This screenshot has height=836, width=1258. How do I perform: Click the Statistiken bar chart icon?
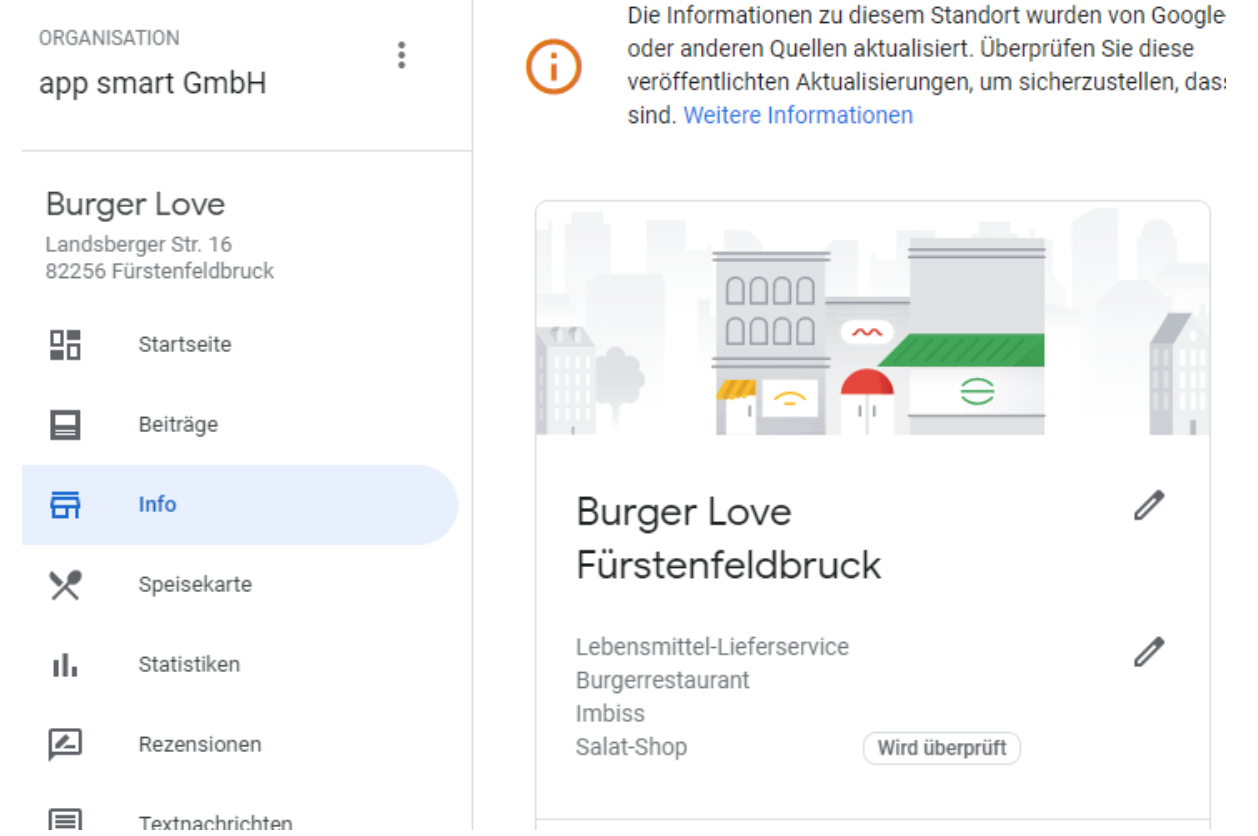tap(66, 665)
